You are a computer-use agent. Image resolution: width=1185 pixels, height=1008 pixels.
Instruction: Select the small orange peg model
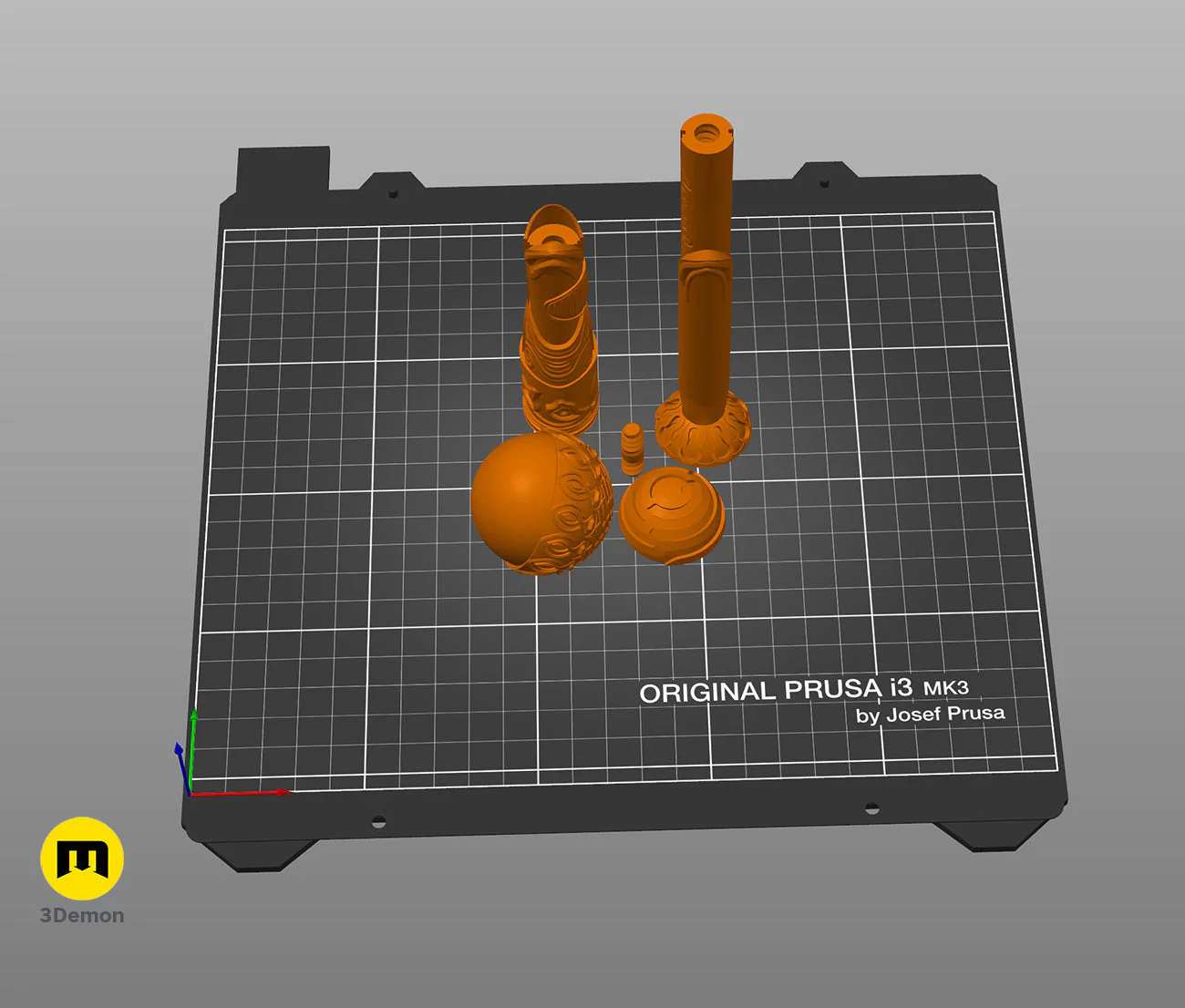(x=633, y=448)
